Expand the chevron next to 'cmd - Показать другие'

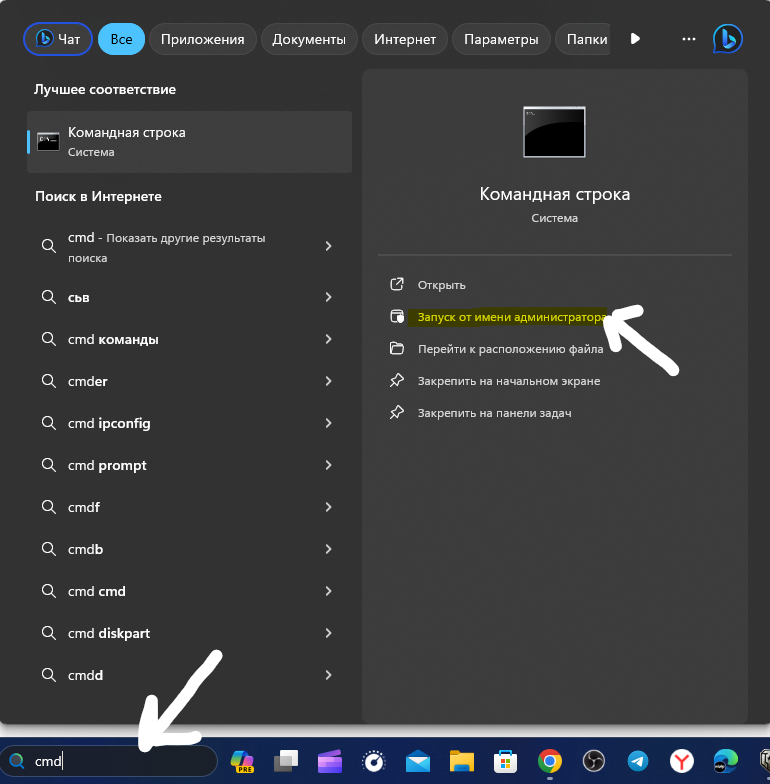coord(328,246)
